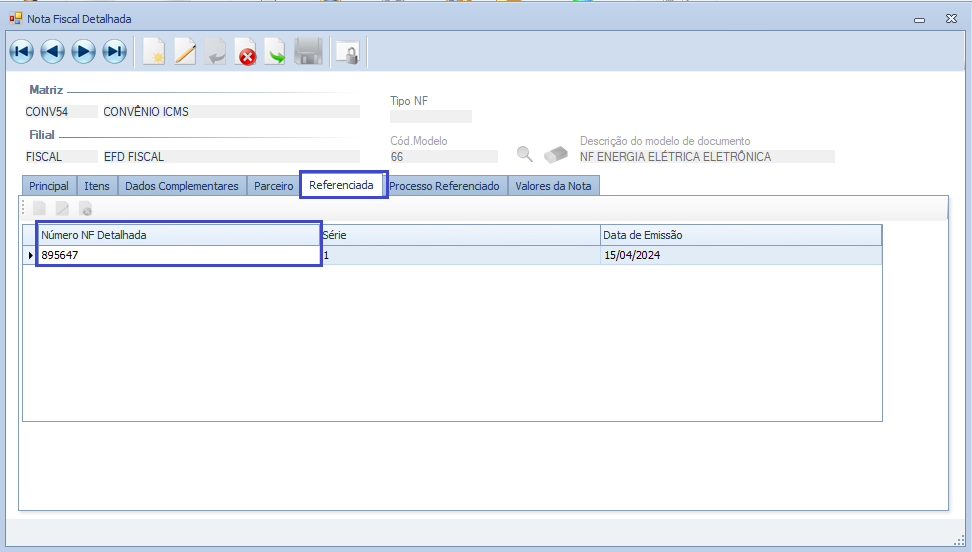Image resolution: width=972 pixels, height=552 pixels.
Task: Select the Parceiro tab
Action: pyautogui.click(x=273, y=186)
